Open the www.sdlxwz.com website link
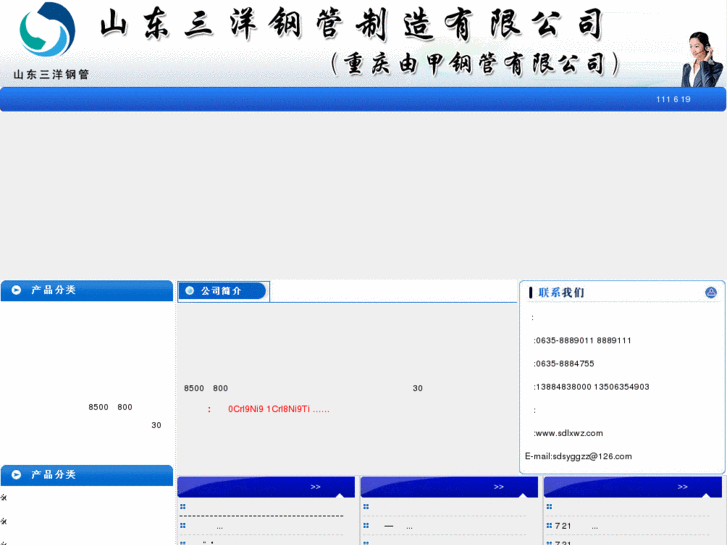Screen dimensions: 727x545 pyautogui.click(x=568, y=433)
